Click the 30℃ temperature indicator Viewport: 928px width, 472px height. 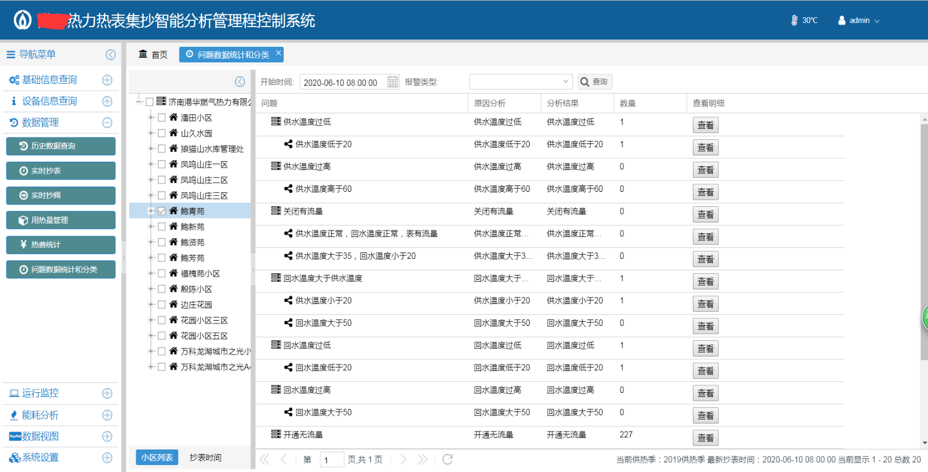pos(804,20)
